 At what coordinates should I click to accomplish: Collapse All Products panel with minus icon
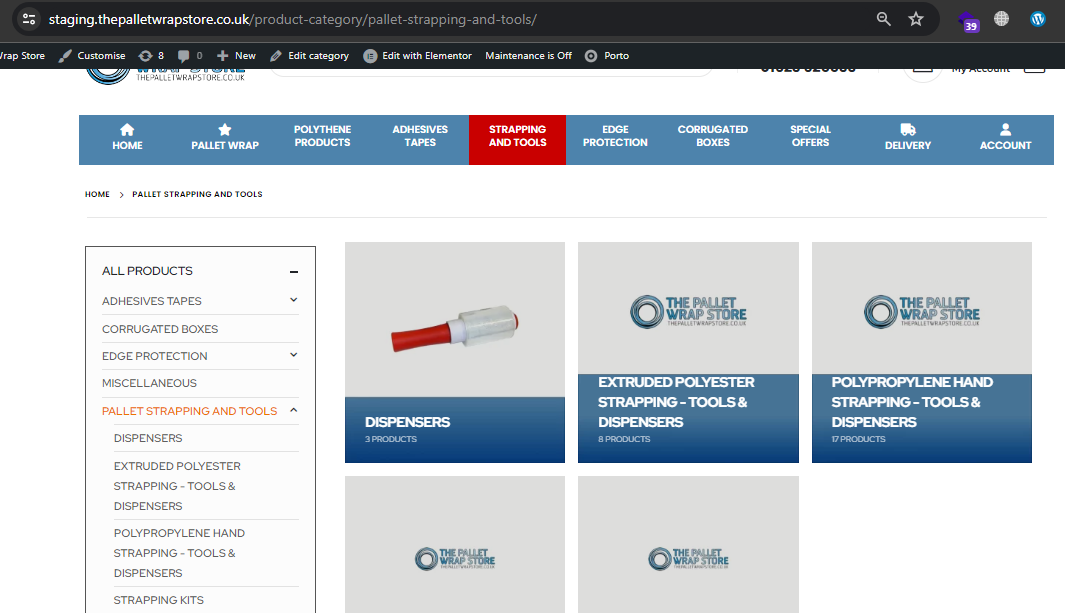pos(294,272)
